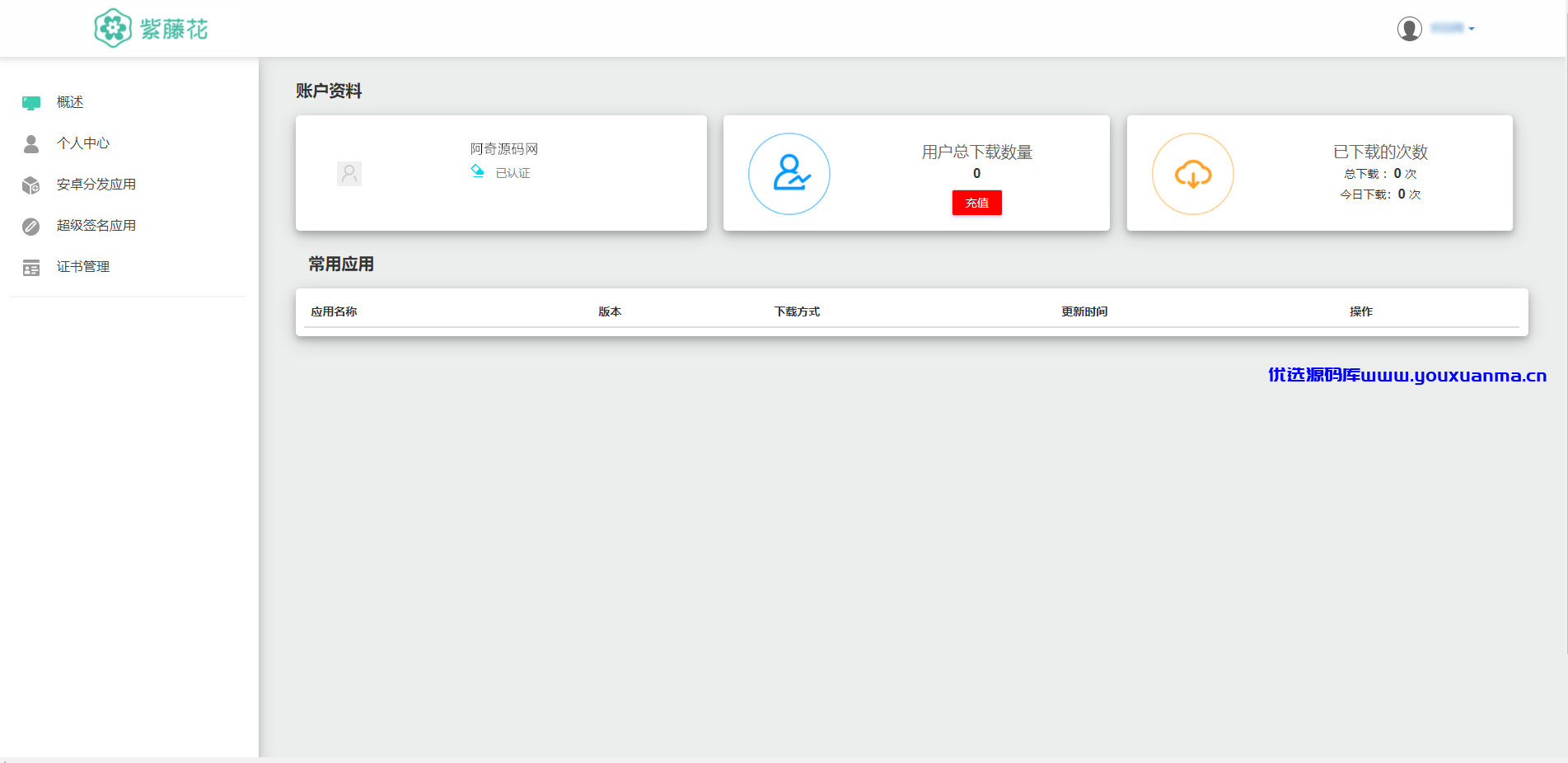Click the verified badge icon beside 已认证

click(x=478, y=171)
